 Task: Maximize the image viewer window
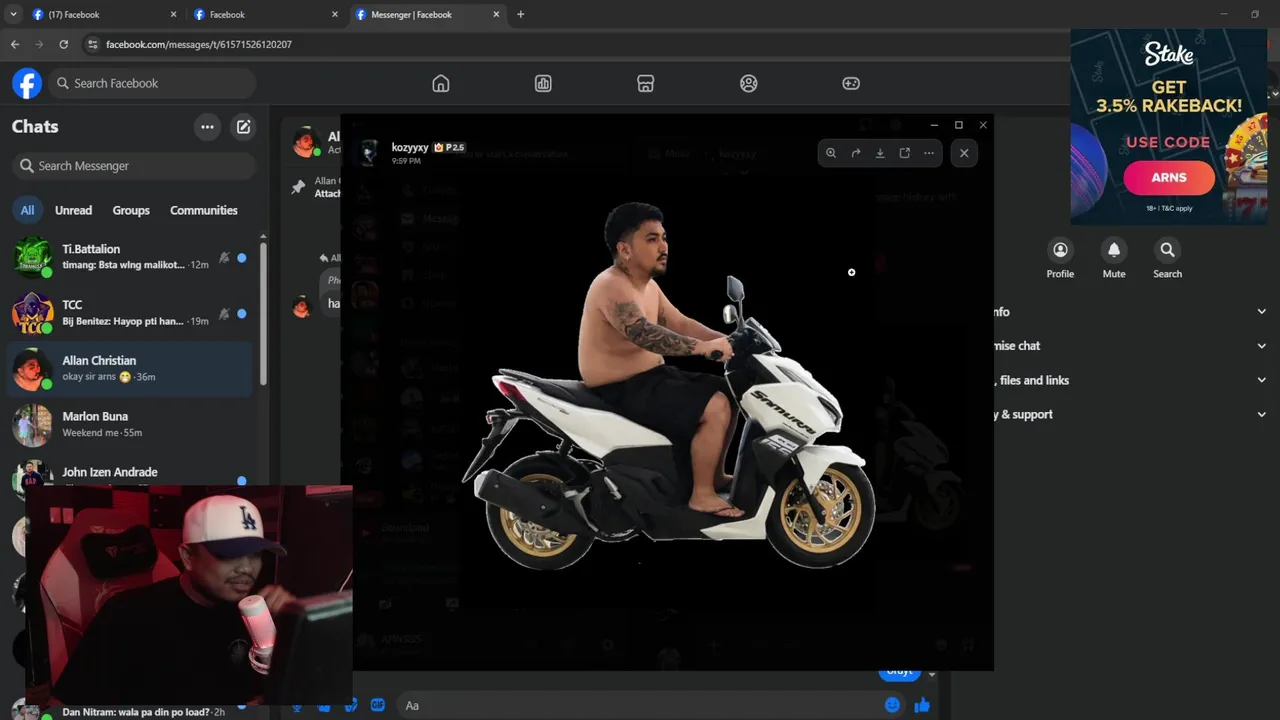pyautogui.click(x=958, y=125)
